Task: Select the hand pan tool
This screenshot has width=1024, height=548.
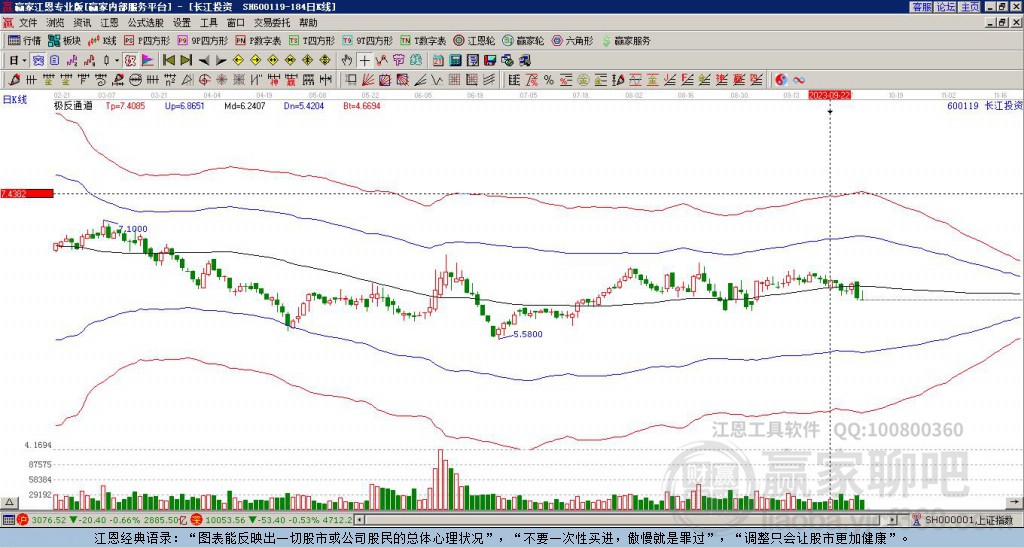Action: point(347,60)
